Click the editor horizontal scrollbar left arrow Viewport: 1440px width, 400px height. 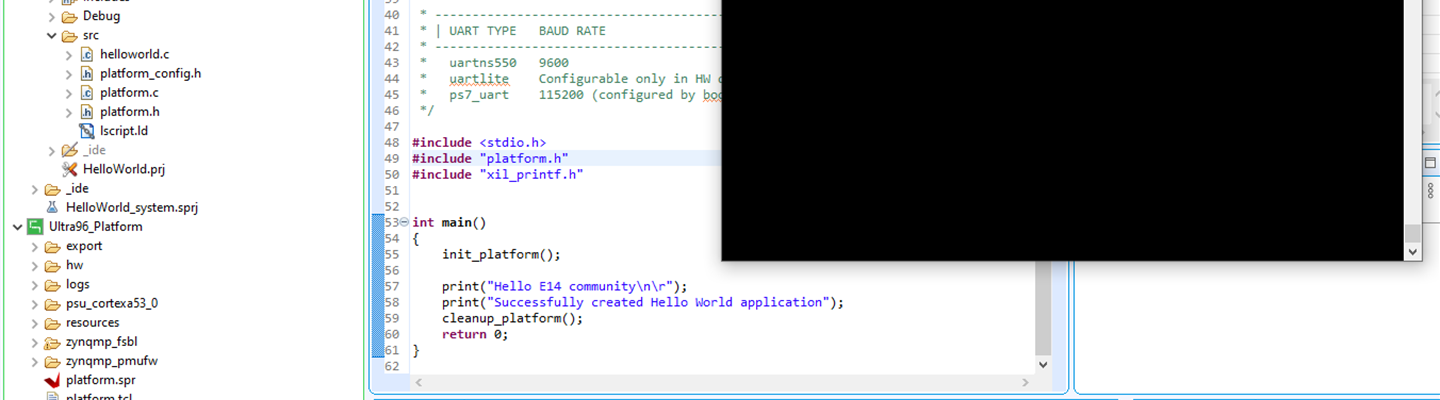418,382
